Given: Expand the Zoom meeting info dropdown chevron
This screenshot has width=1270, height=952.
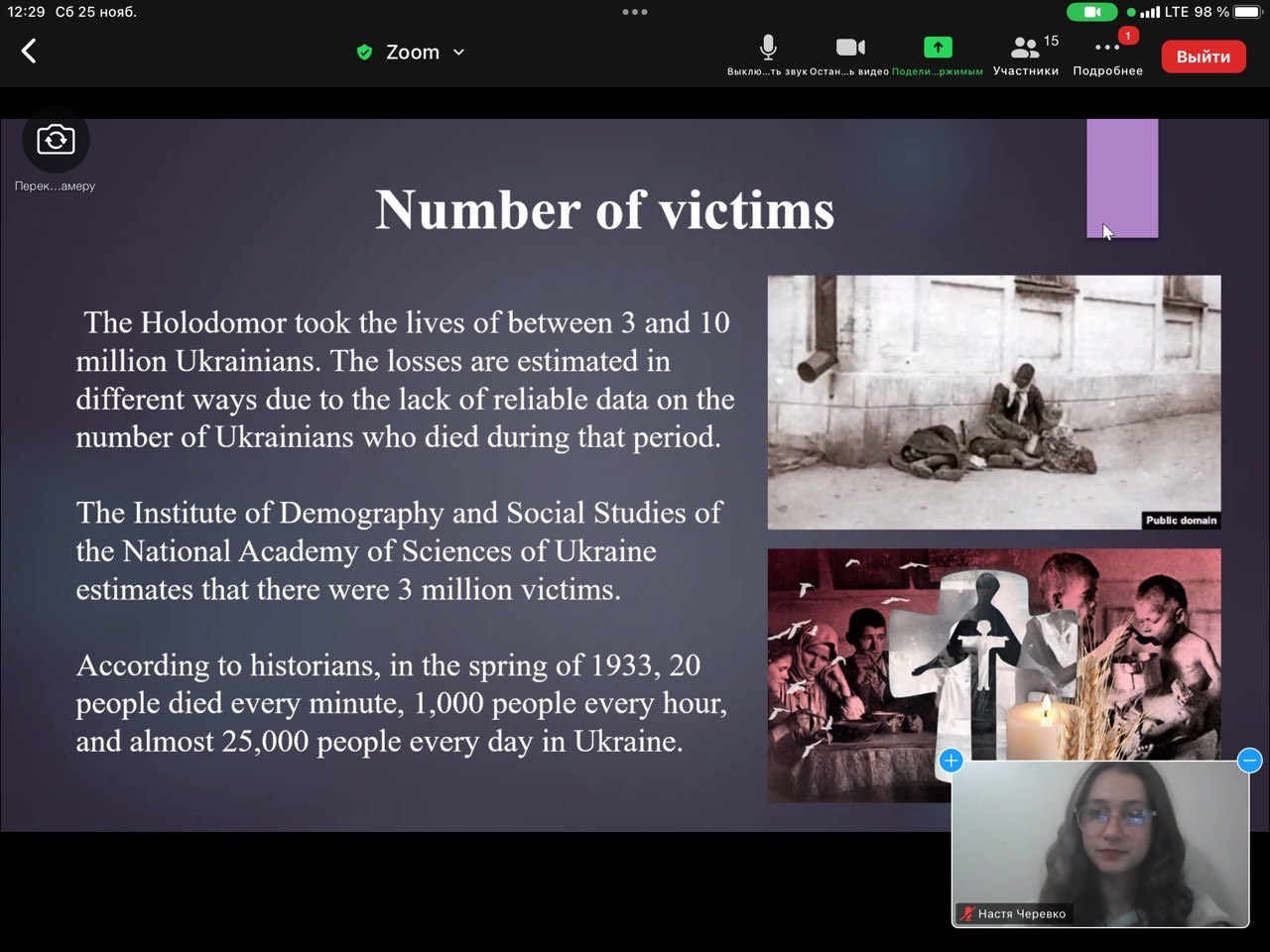Looking at the screenshot, I should coord(458,53).
